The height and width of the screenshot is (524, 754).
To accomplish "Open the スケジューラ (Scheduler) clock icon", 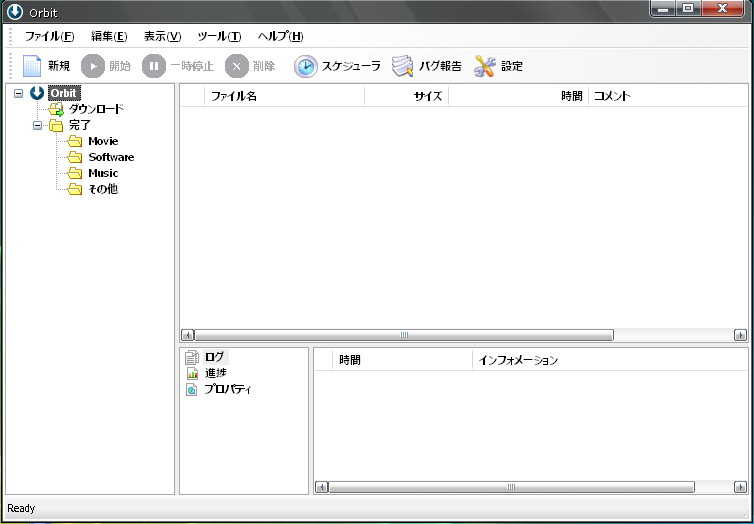I will tap(305, 66).
